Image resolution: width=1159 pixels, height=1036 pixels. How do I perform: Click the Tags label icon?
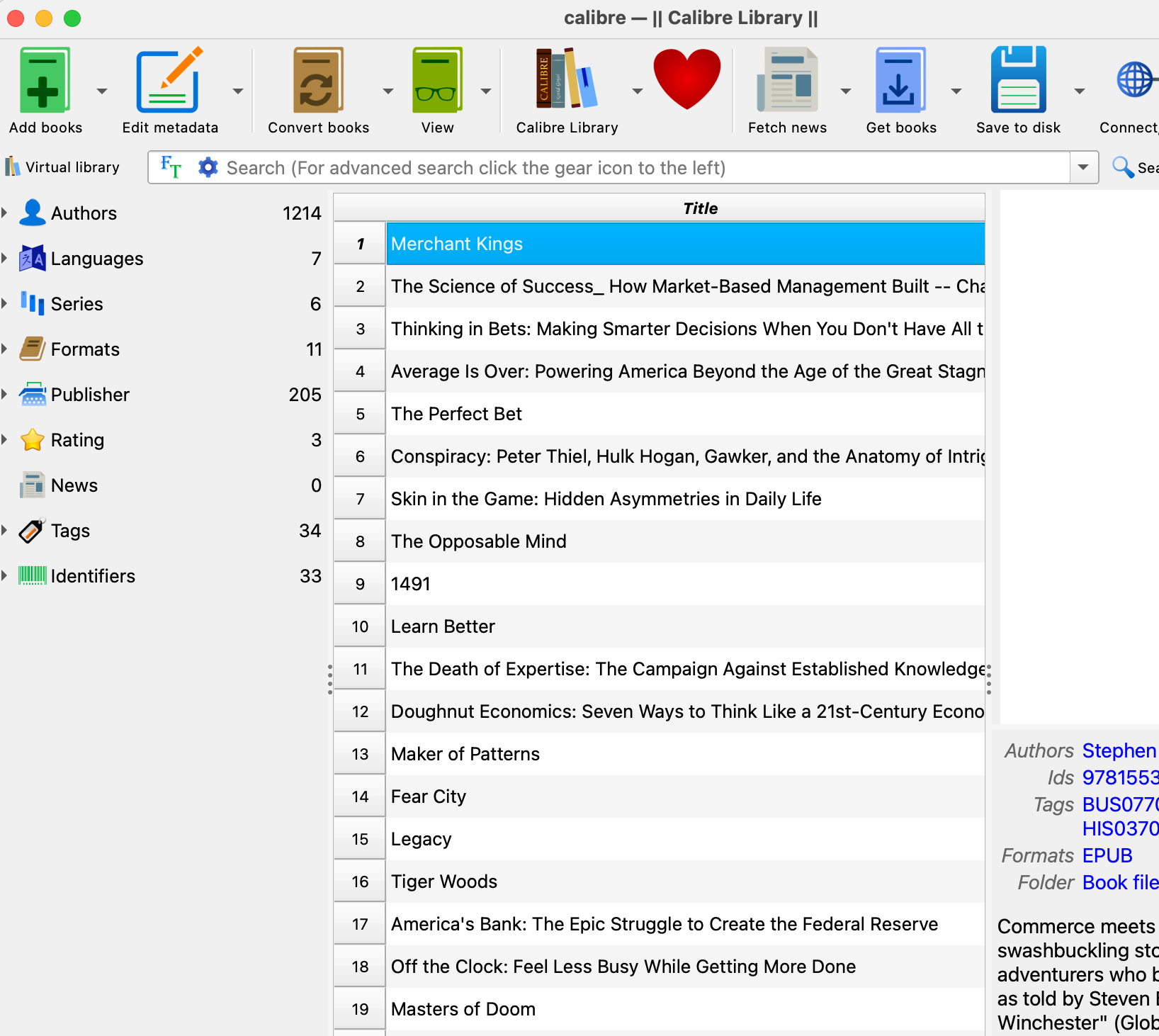point(33,530)
